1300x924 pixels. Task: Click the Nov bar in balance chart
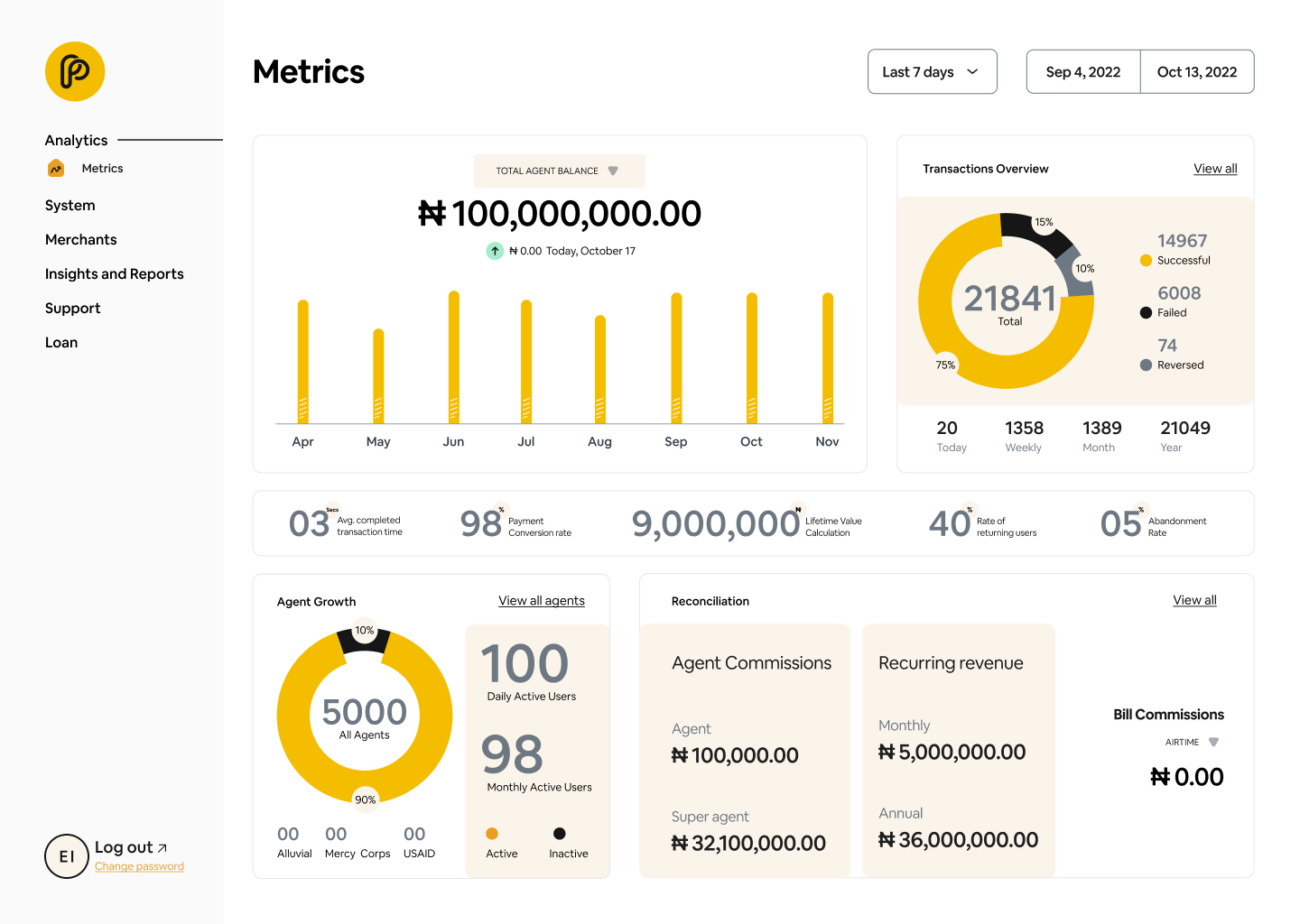[828, 357]
